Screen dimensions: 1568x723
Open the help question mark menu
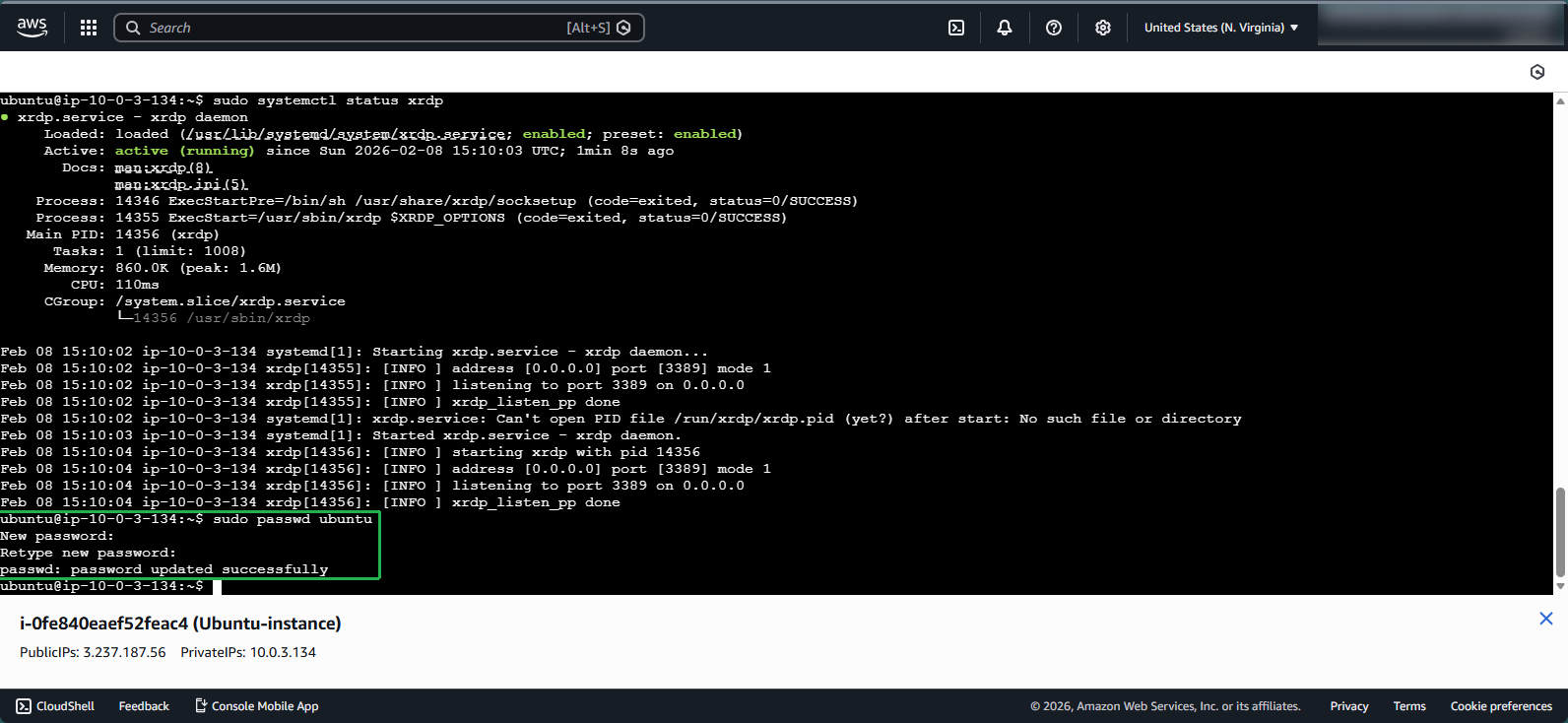(1054, 28)
